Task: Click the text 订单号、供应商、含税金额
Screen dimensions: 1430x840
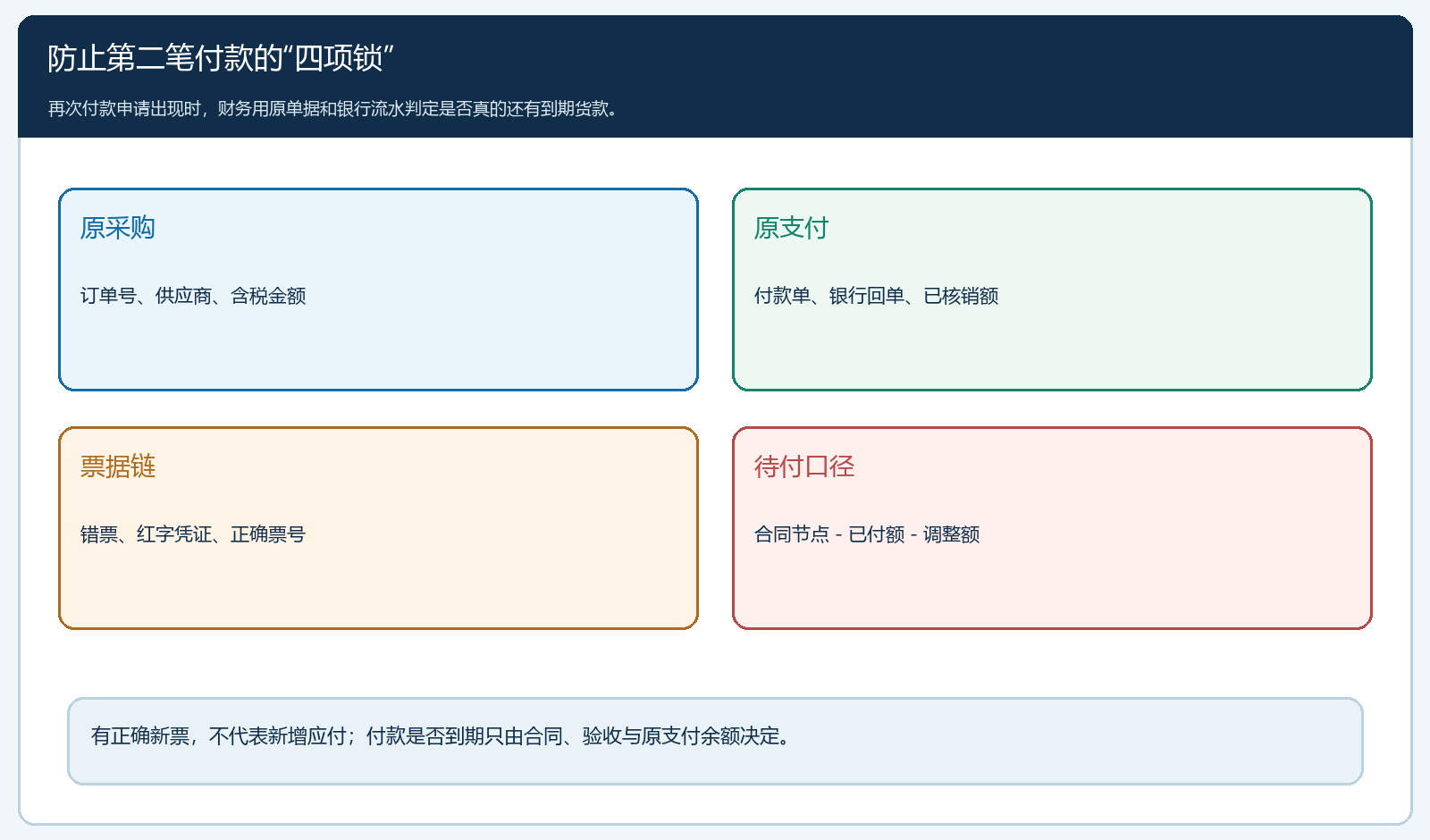Action: click(x=193, y=296)
